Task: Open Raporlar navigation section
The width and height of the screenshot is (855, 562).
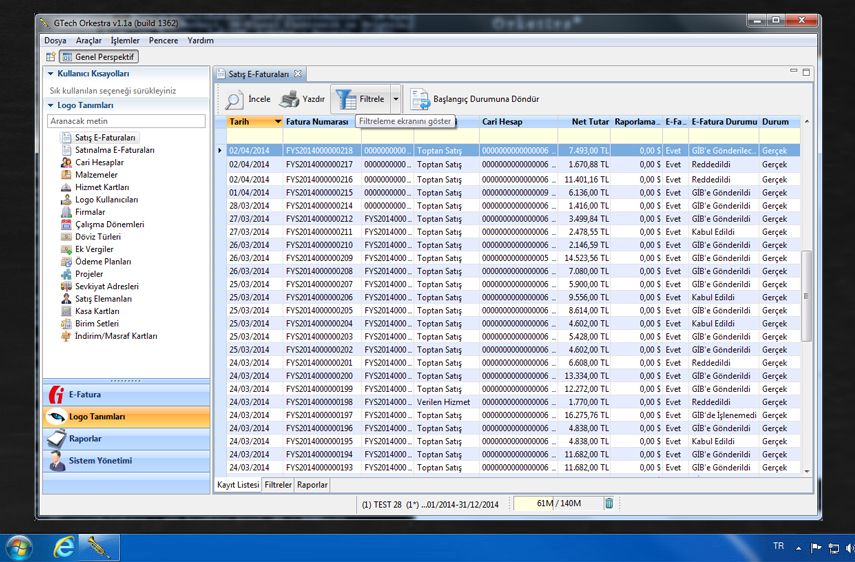Action: point(126,439)
